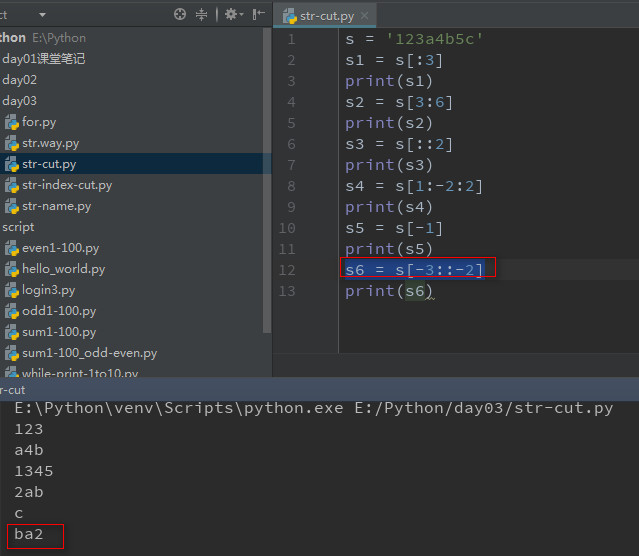This screenshot has width=639, height=556.
Task: Open sum1-100_odd-even.py file
Action: point(90,353)
